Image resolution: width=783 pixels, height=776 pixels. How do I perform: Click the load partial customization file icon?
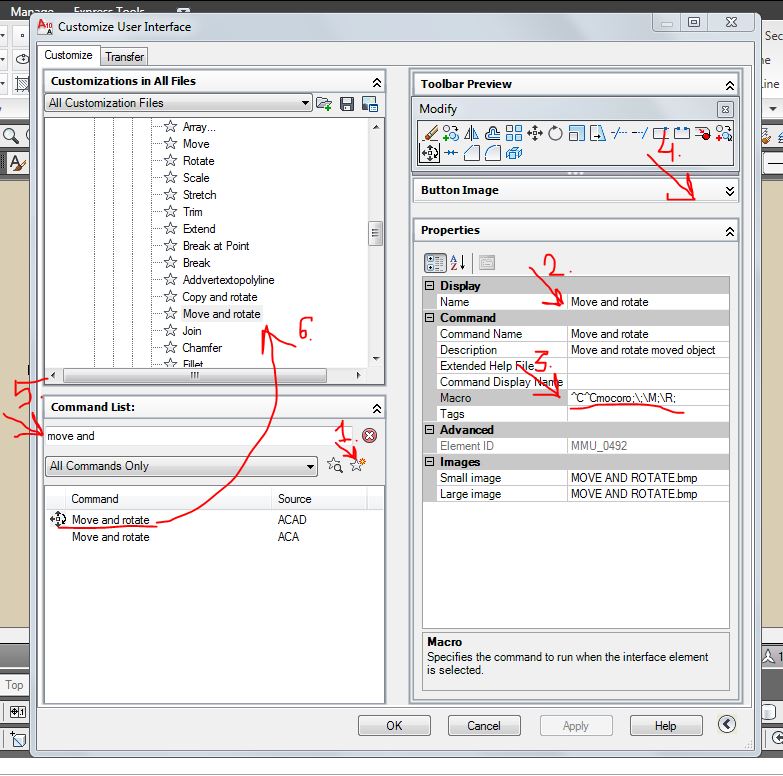coord(324,103)
